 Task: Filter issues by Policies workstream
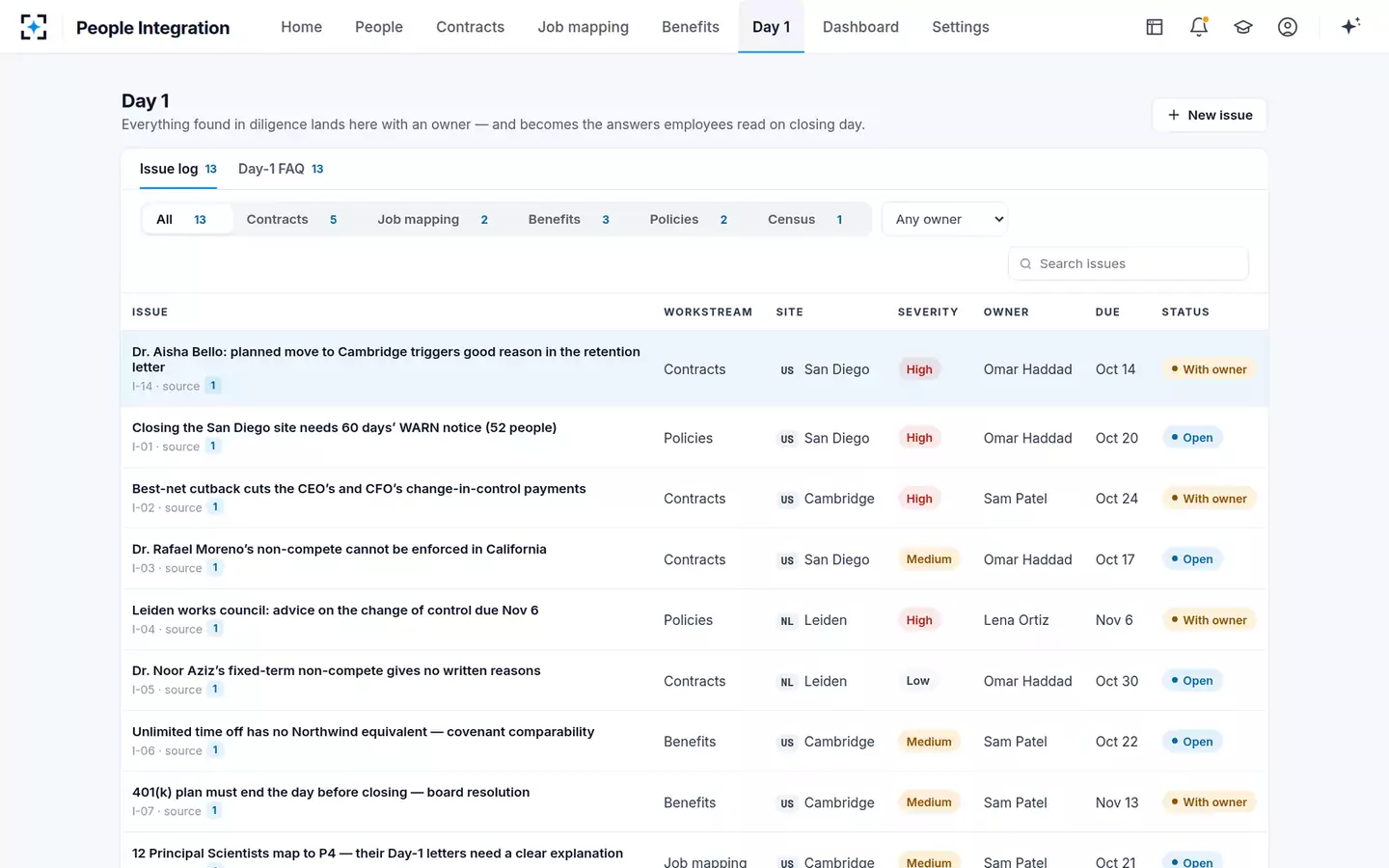click(x=689, y=219)
